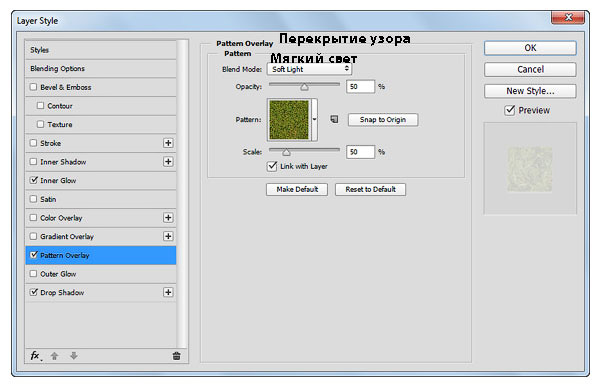600x387 pixels.
Task: Click the move effect up arrow
Action: click(x=55, y=356)
